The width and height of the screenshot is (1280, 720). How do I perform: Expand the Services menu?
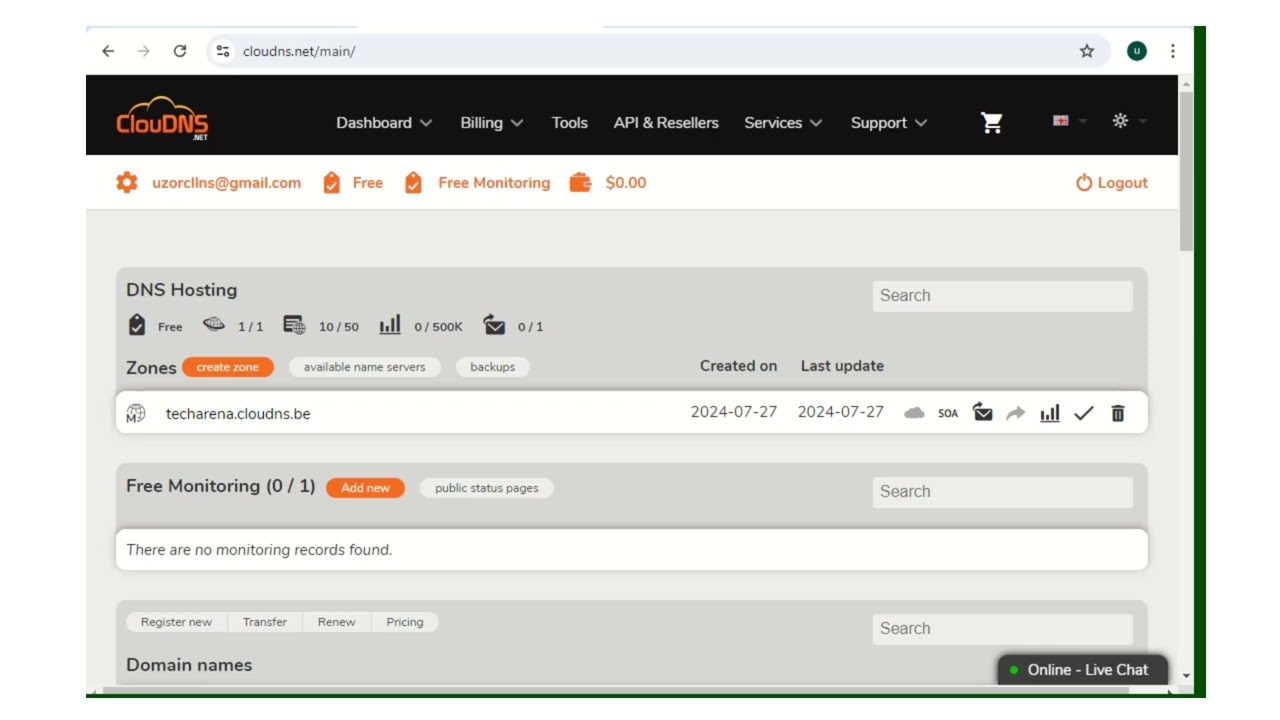tap(783, 123)
